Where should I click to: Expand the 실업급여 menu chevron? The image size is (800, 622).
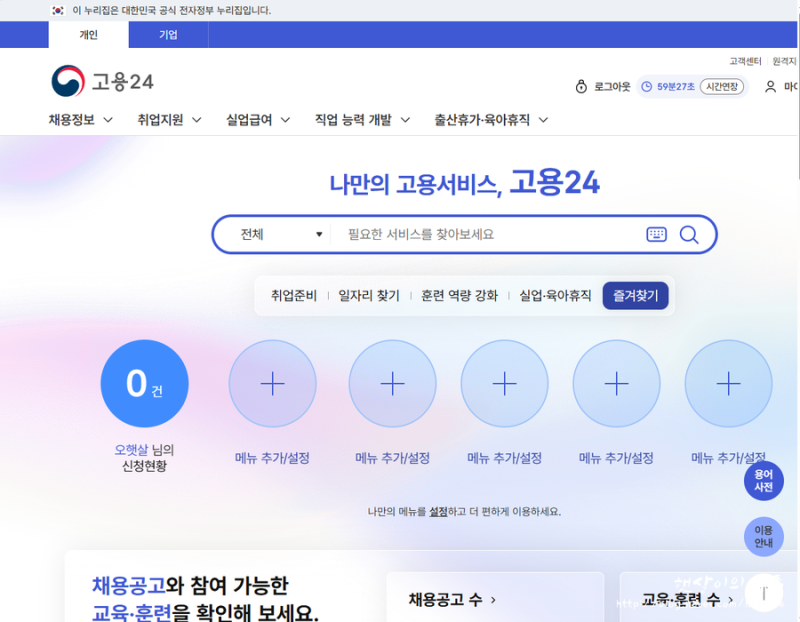pos(286,120)
